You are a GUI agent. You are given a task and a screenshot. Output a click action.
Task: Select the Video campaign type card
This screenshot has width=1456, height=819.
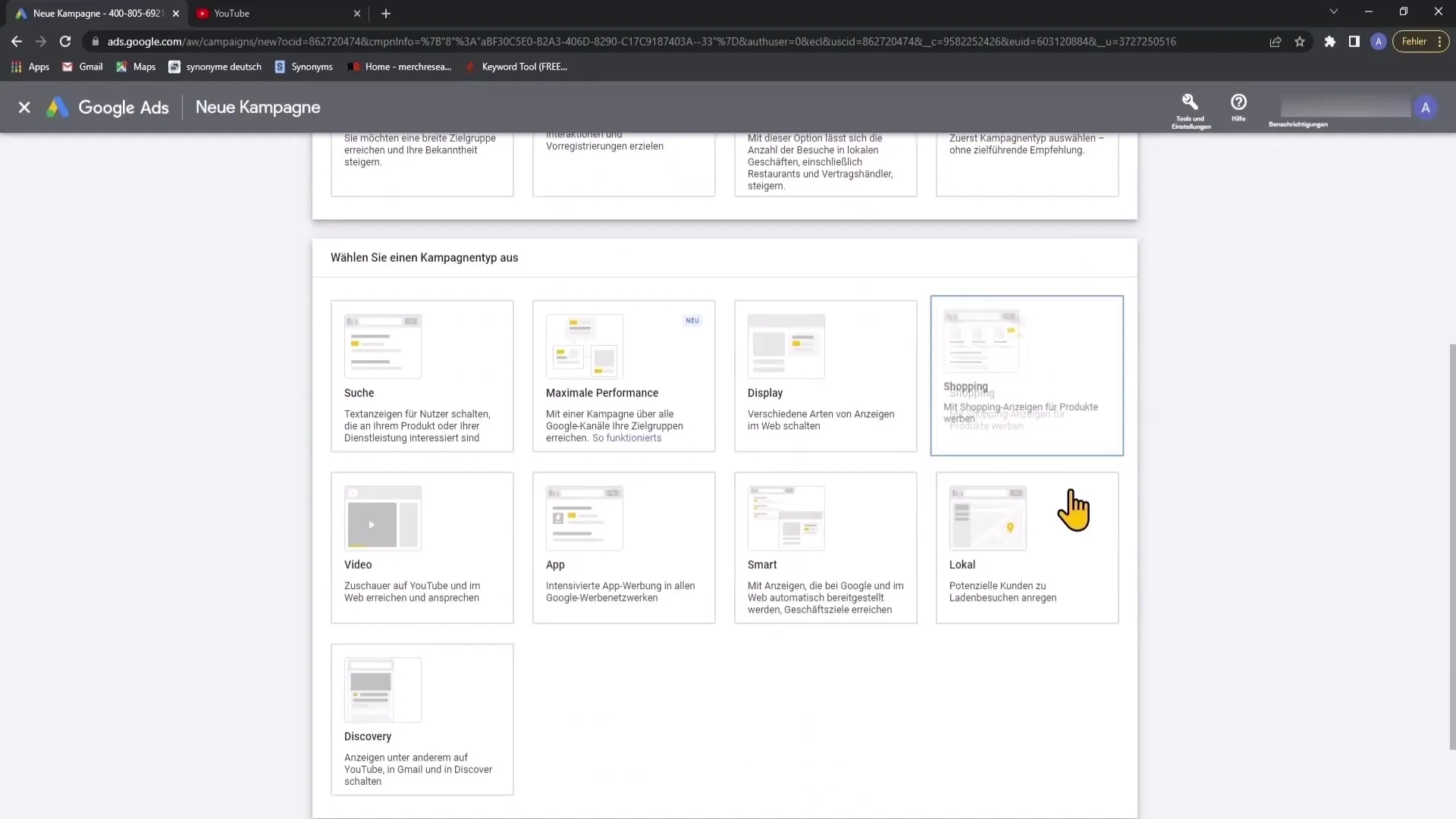click(422, 548)
